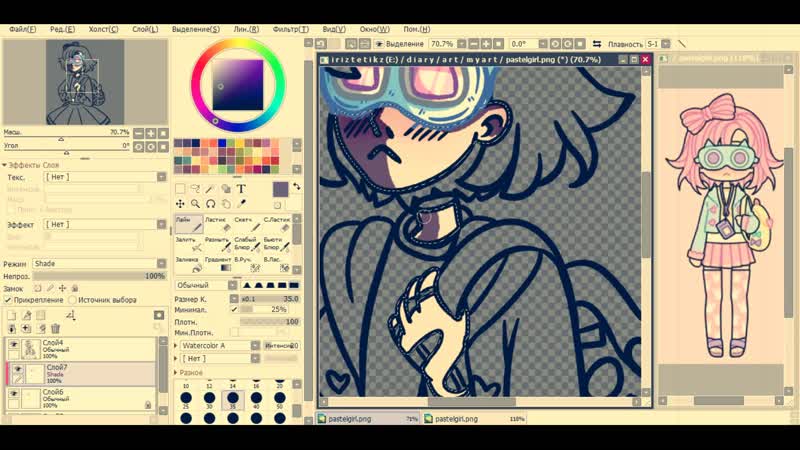This screenshot has width=800, height=450.
Task: Adjust the Непроз. opacity slider
Action: (99, 276)
